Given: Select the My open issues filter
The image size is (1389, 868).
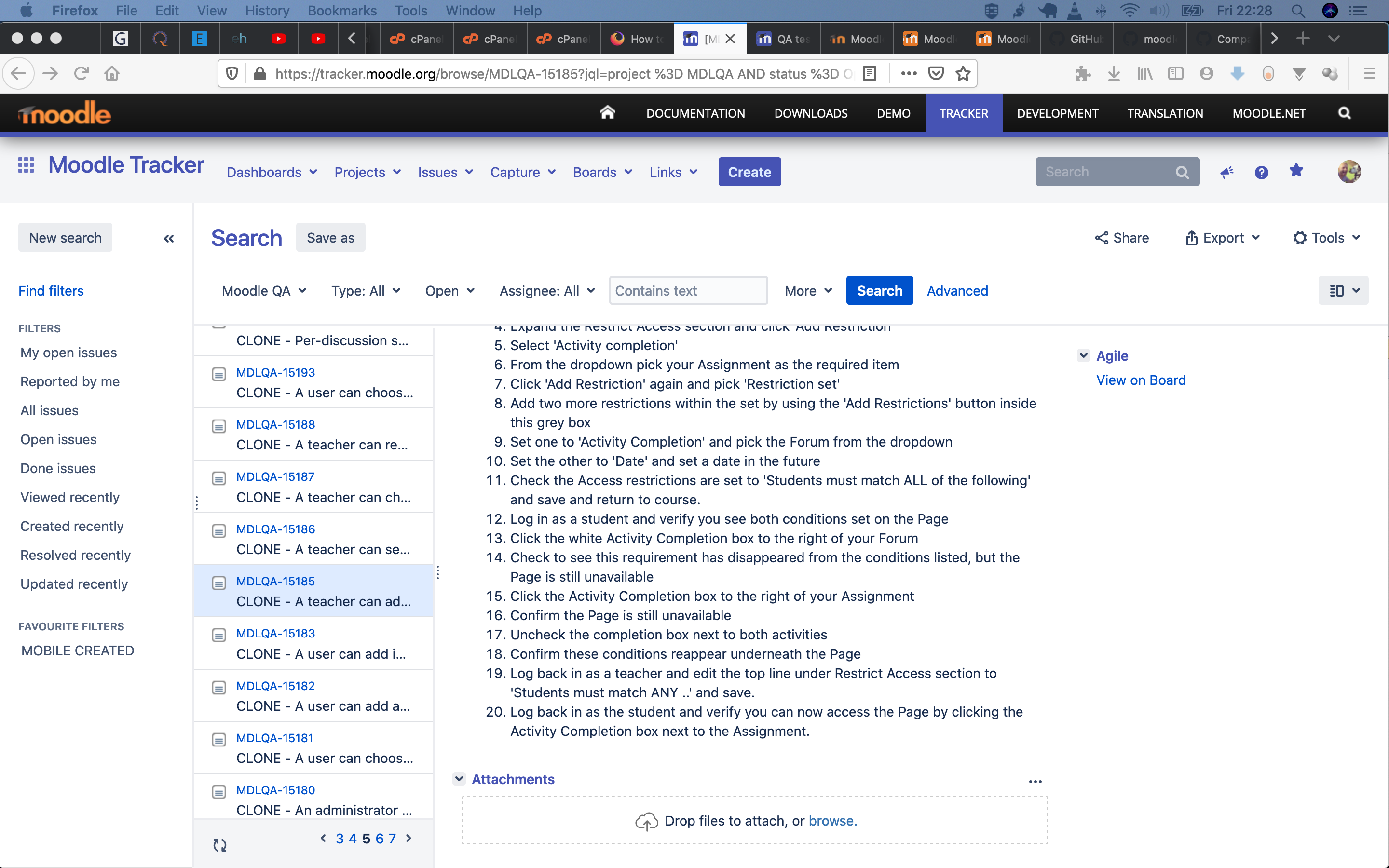Looking at the screenshot, I should click(69, 353).
